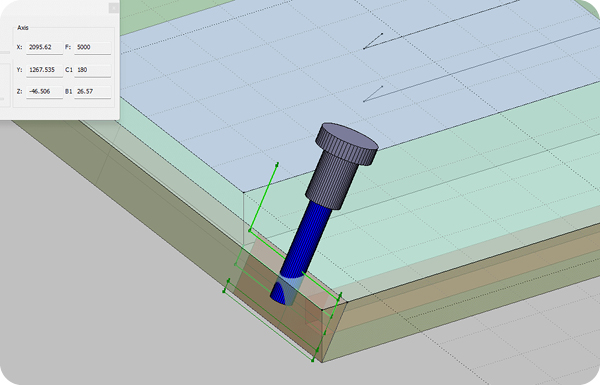Select the C1 rotation field showing 180
This screenshot has height=385, width=600.
point(93,70)
